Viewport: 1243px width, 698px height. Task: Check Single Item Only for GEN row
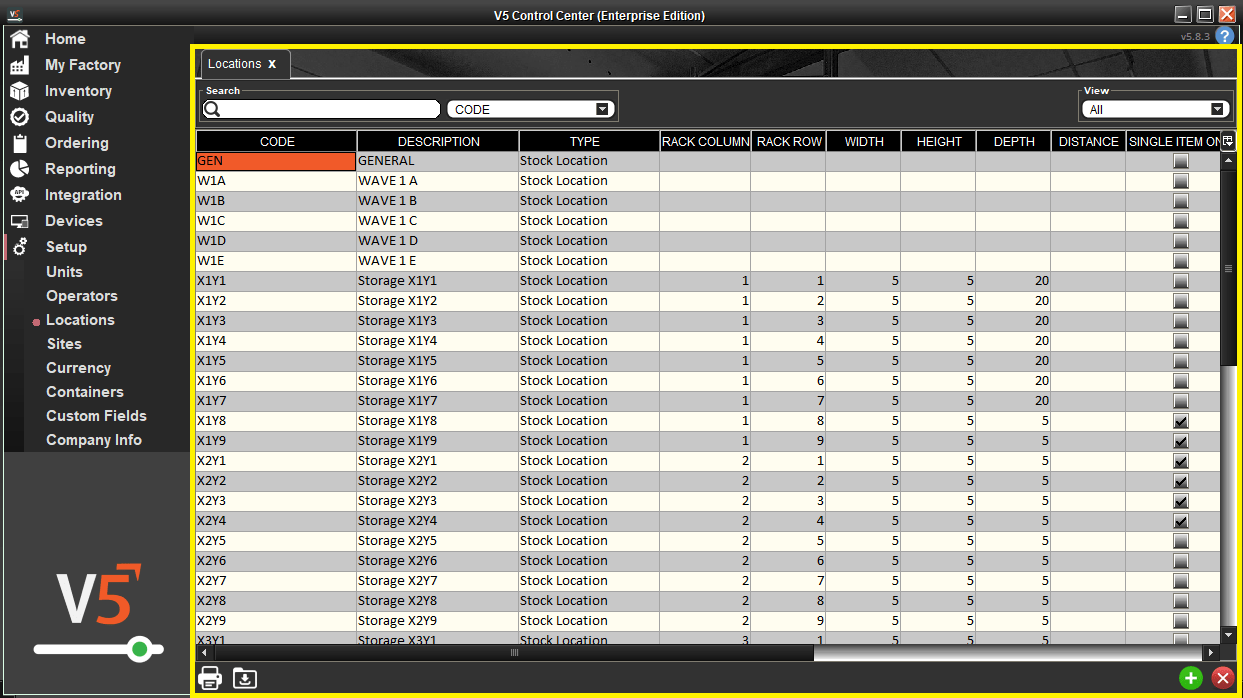pyautogui.click(x=1181, y=161)
